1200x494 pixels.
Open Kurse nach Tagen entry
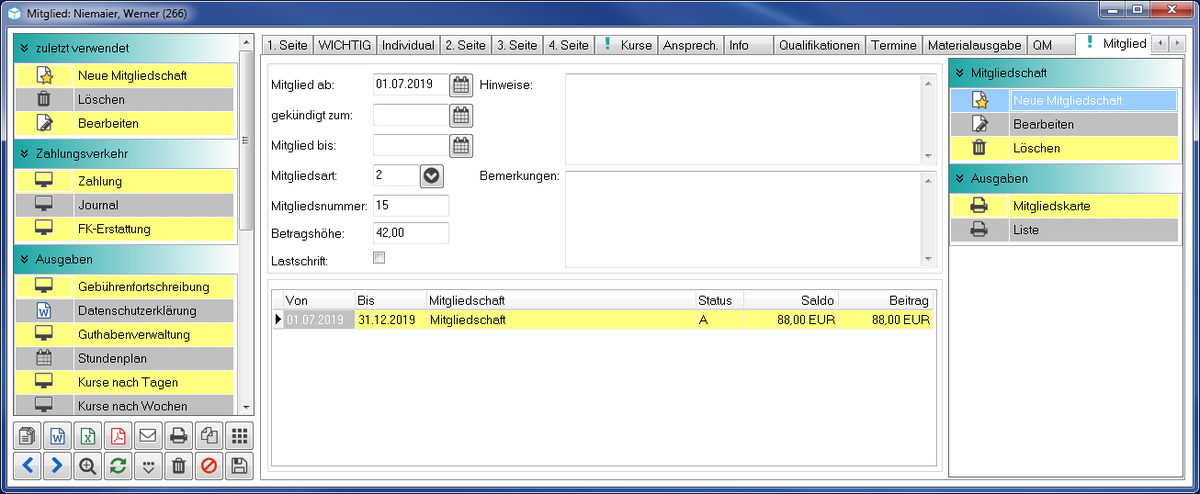point(125,382)
